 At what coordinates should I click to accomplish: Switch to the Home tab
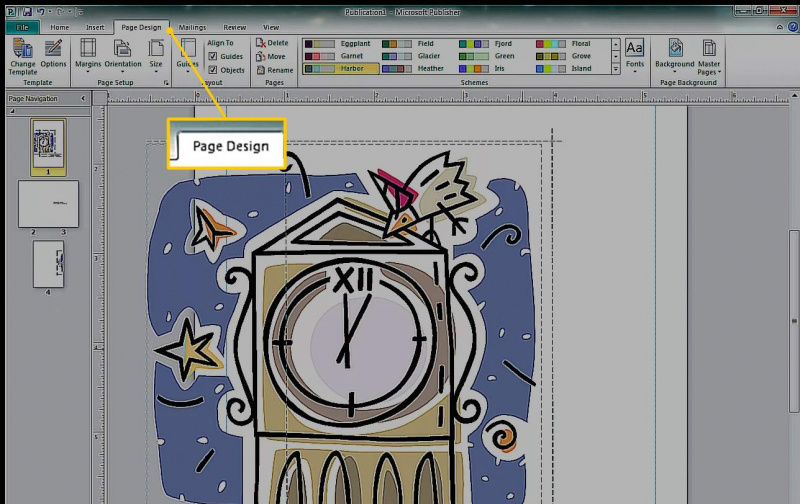click(60, 28)
